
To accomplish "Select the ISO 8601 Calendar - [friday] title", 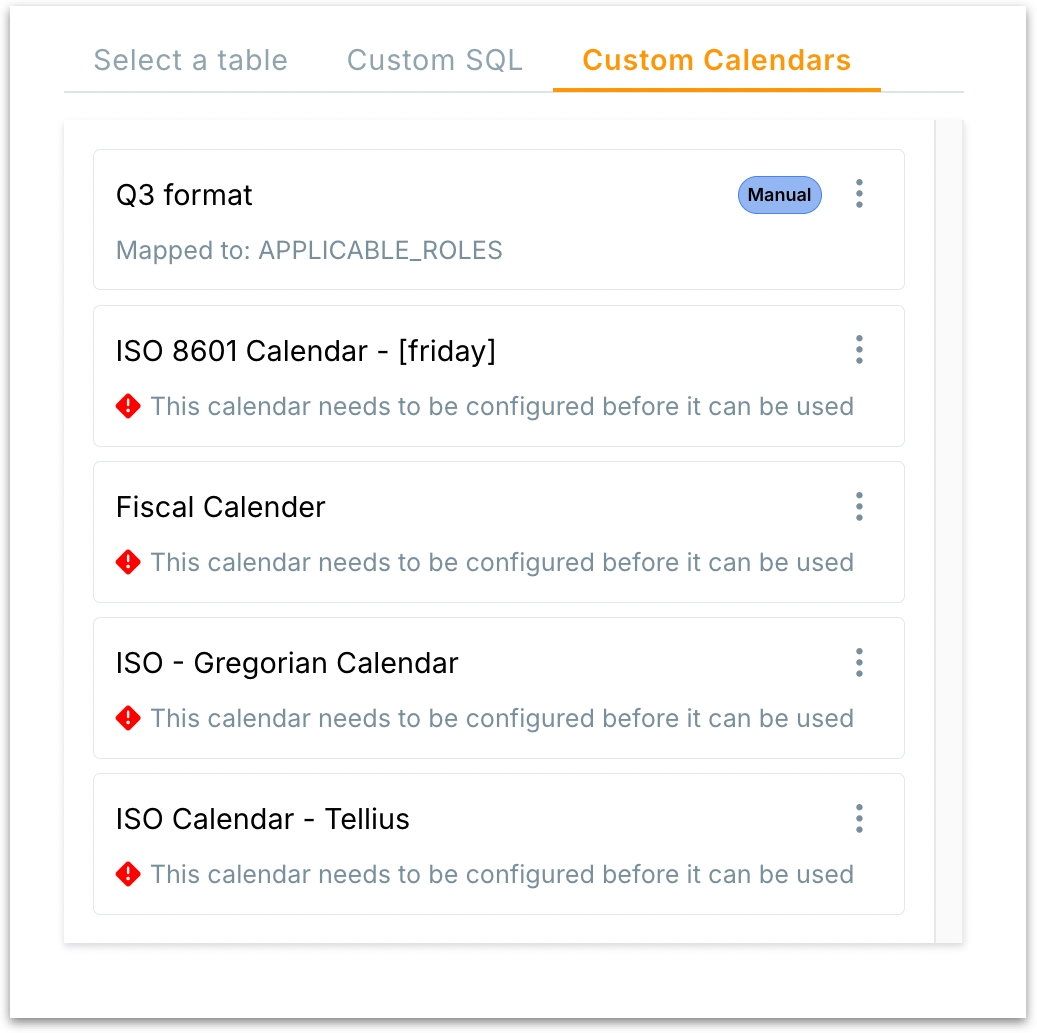I will (305, 351).
